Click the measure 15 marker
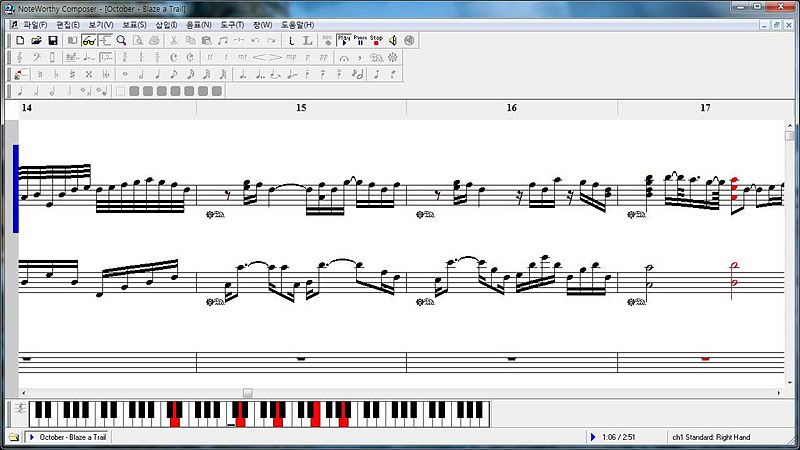Screen dimensions: 800x450 [x=301, y=108]
